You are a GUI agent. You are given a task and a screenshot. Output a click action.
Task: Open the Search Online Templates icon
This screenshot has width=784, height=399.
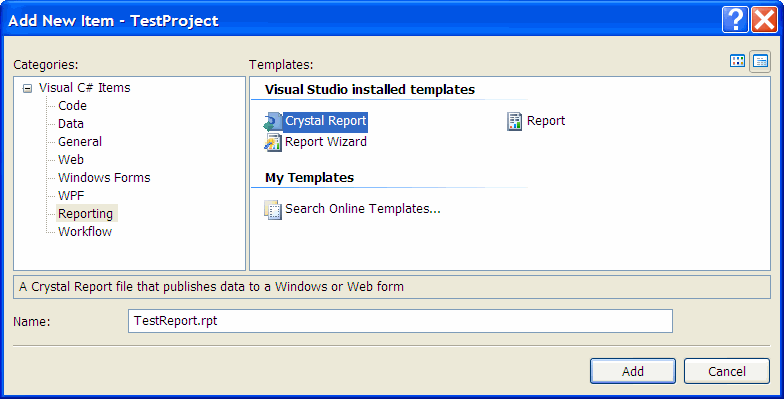(273, 210)
